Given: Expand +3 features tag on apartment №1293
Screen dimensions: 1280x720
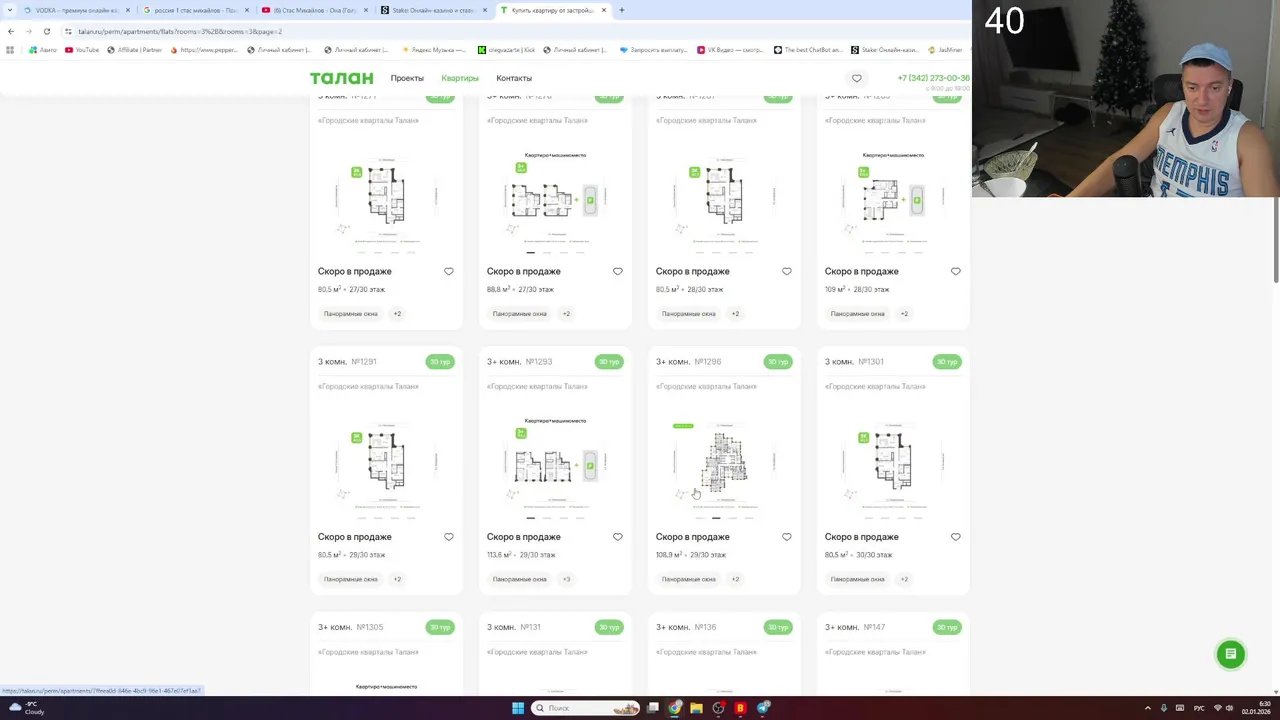Looking at the screenshot, I should pyautogui.click(x=566, y=579).
